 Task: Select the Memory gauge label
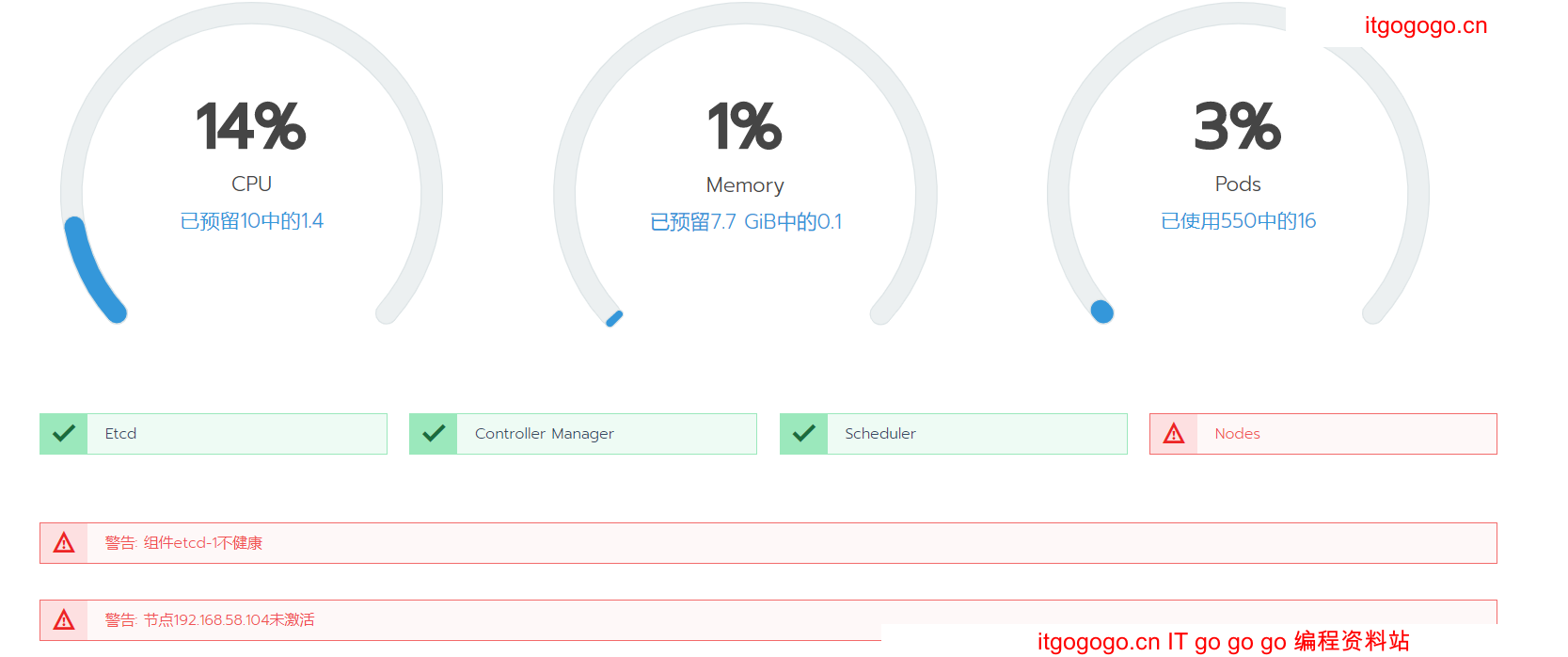[745, 185]
